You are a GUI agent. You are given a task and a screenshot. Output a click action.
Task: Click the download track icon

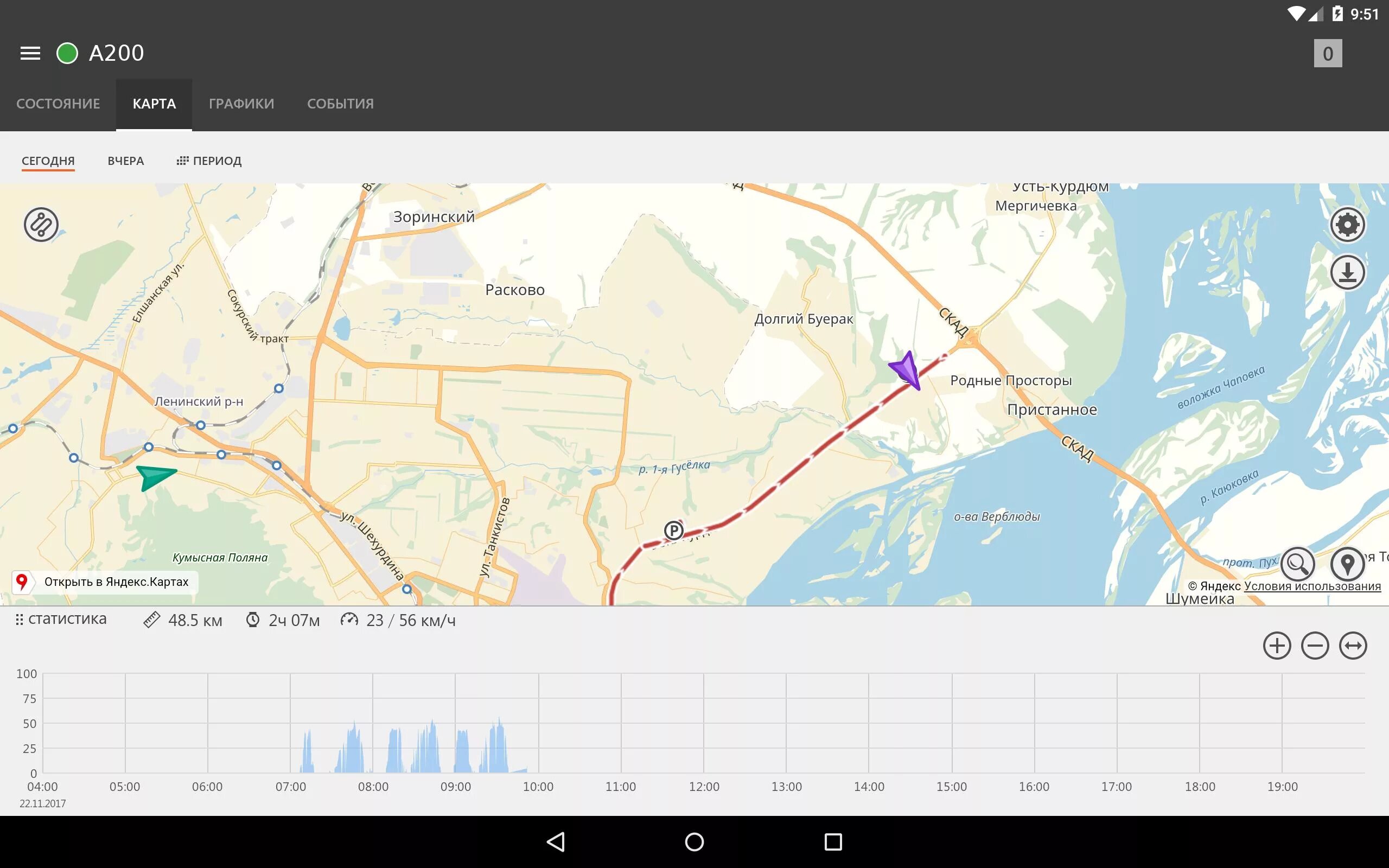tap(1347, 272)
